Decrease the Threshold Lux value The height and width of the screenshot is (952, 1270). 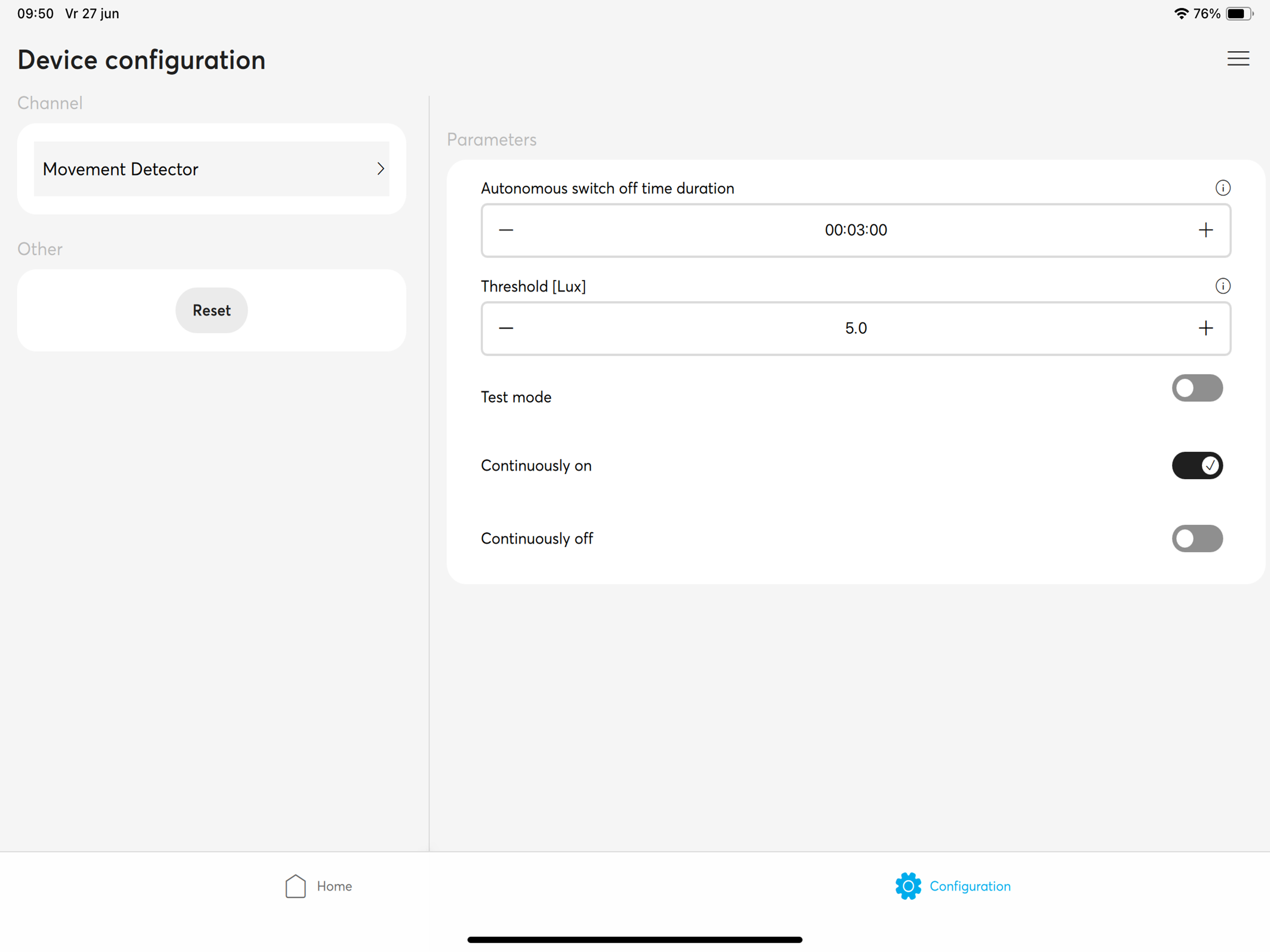pos(506,328)
